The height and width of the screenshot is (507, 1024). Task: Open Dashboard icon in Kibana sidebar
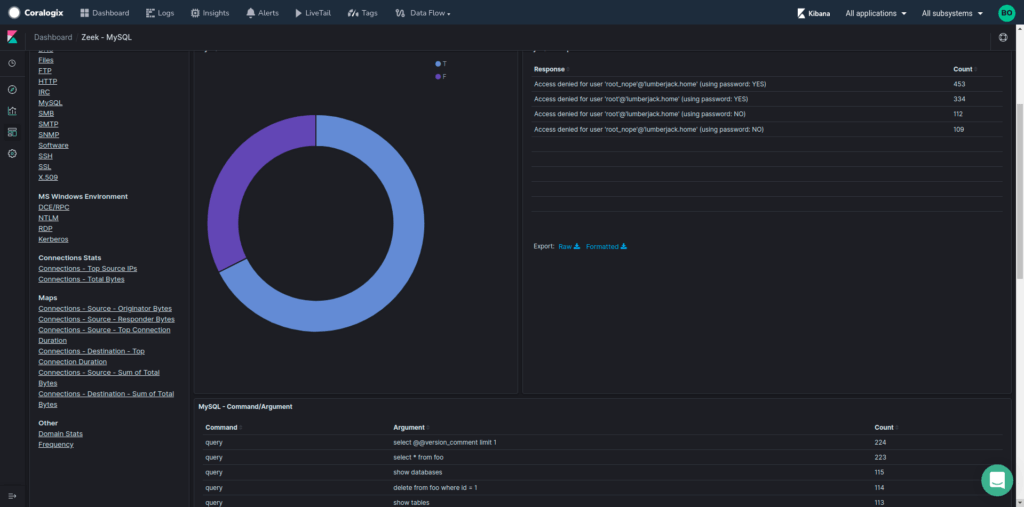12,133
